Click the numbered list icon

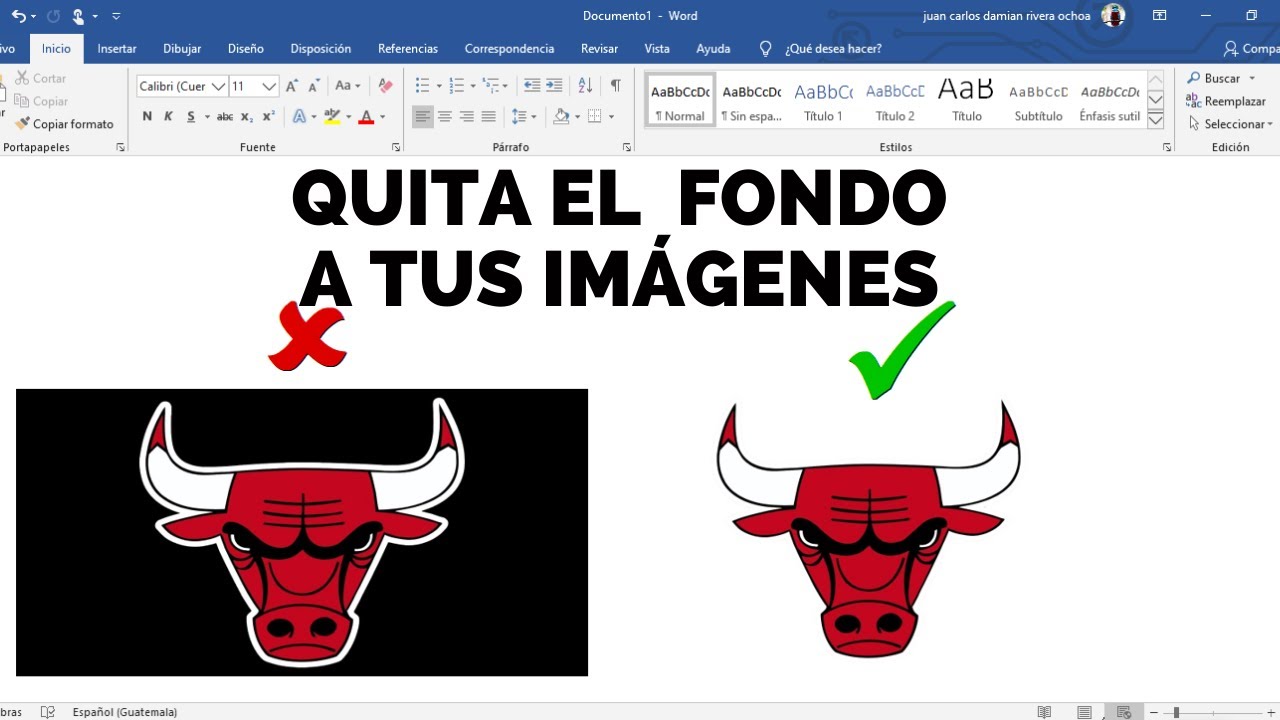(x=456, y=86)
